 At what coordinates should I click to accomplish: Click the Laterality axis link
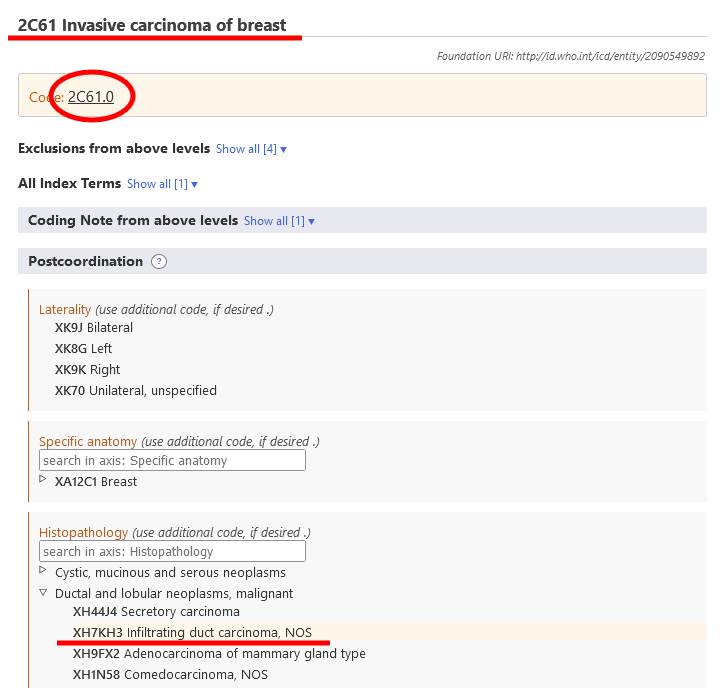(65, 310)
